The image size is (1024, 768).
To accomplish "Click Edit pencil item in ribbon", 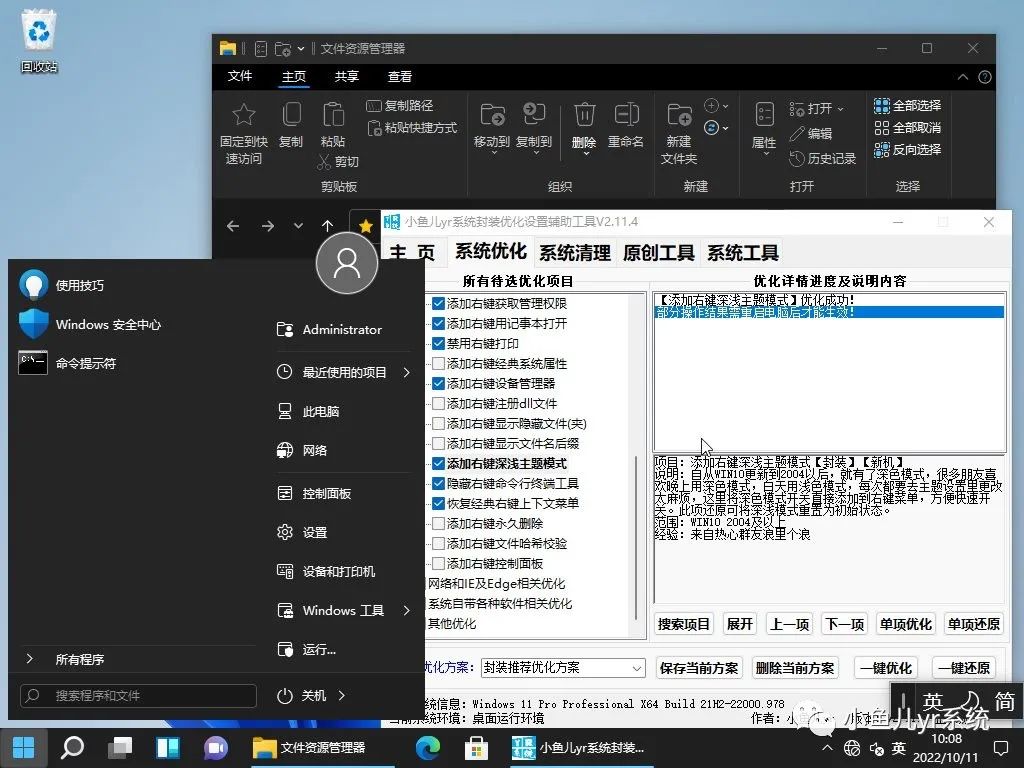I will tap(811, 133).
